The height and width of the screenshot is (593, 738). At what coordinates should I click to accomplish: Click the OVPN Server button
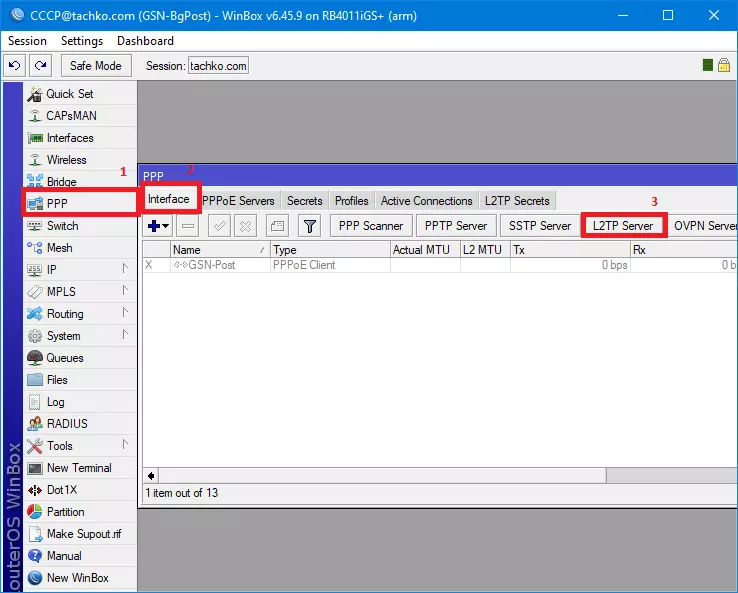pos(703,226)
